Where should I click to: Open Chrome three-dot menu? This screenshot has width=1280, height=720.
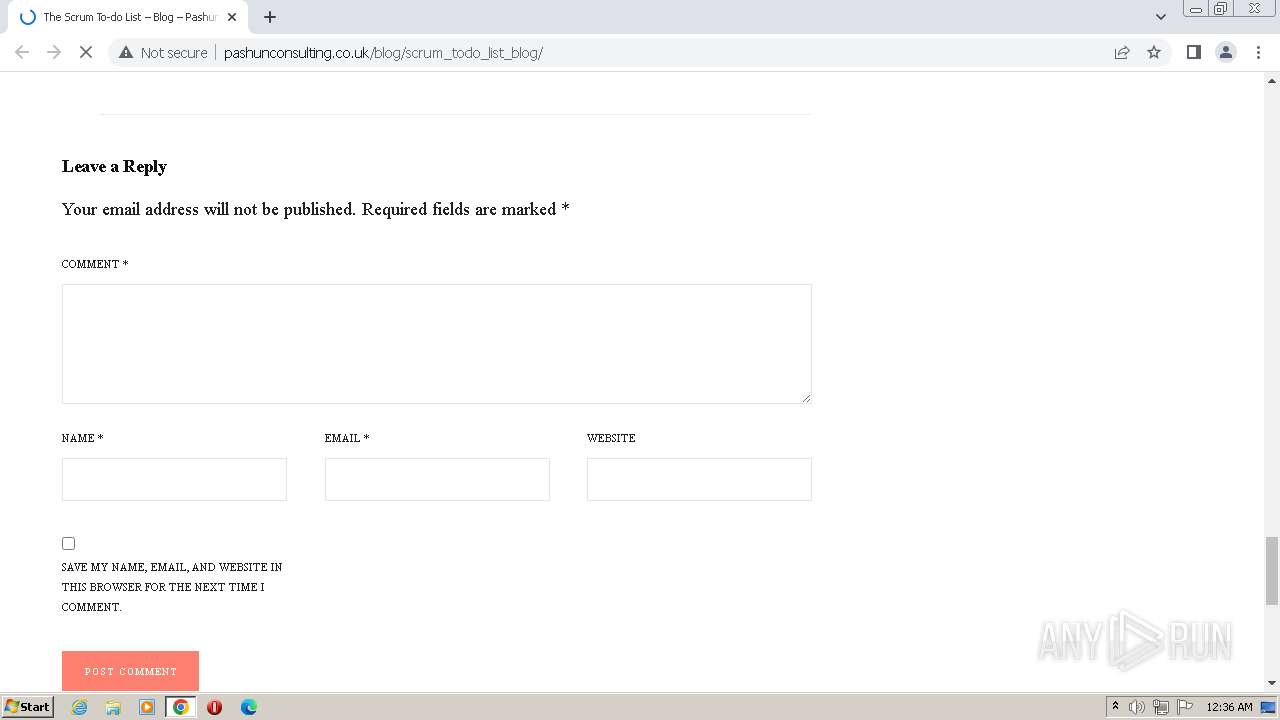1258,52
